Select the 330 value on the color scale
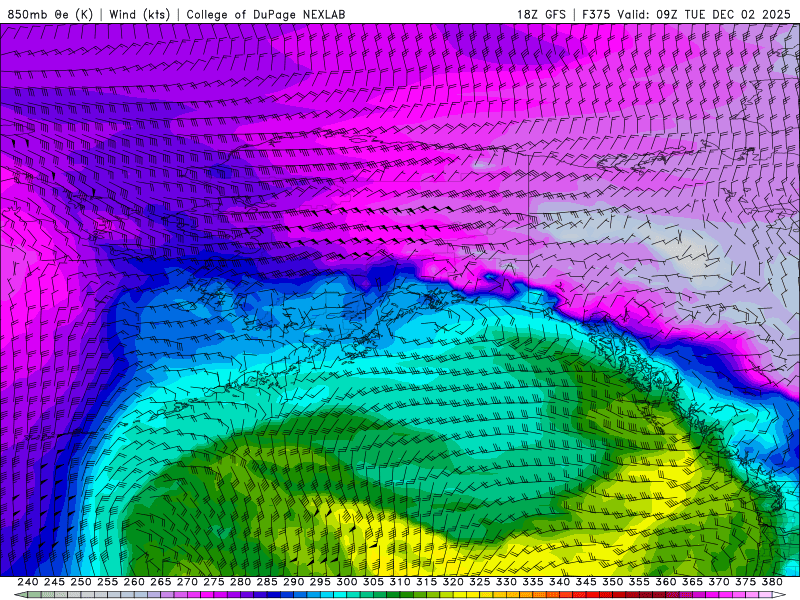800x600 pixels. 506,582
